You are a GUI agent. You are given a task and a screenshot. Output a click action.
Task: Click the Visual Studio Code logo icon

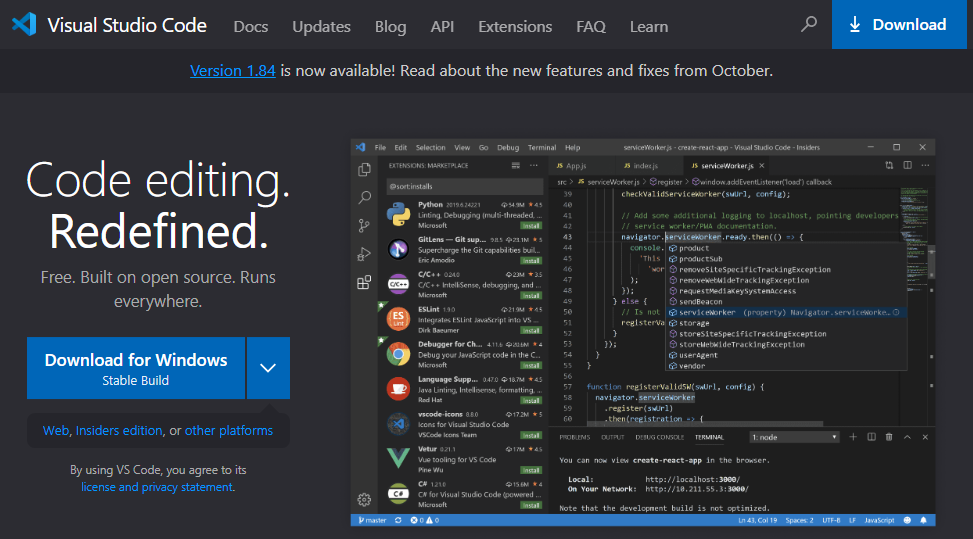pos(24,25)
